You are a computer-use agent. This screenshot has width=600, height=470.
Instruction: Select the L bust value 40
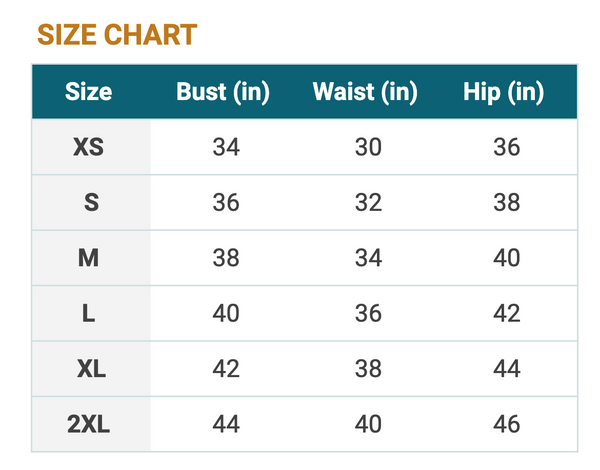226,313
